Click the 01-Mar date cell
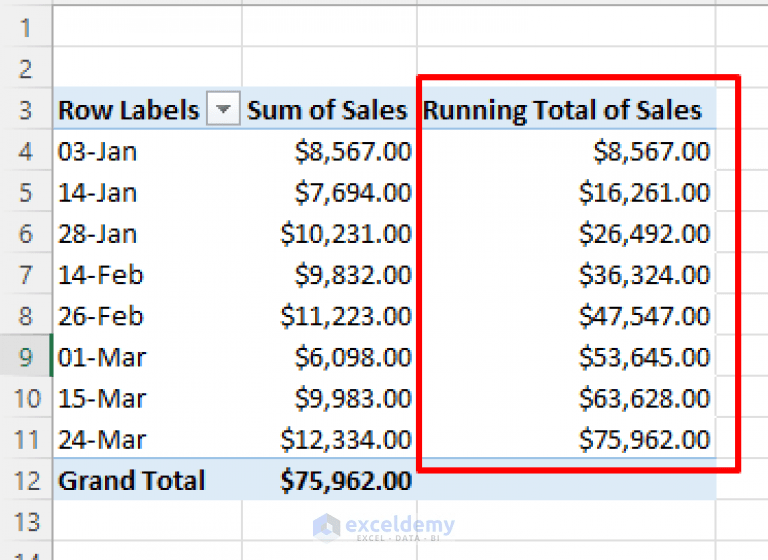768x560 pixels. [x=147, y=356]
